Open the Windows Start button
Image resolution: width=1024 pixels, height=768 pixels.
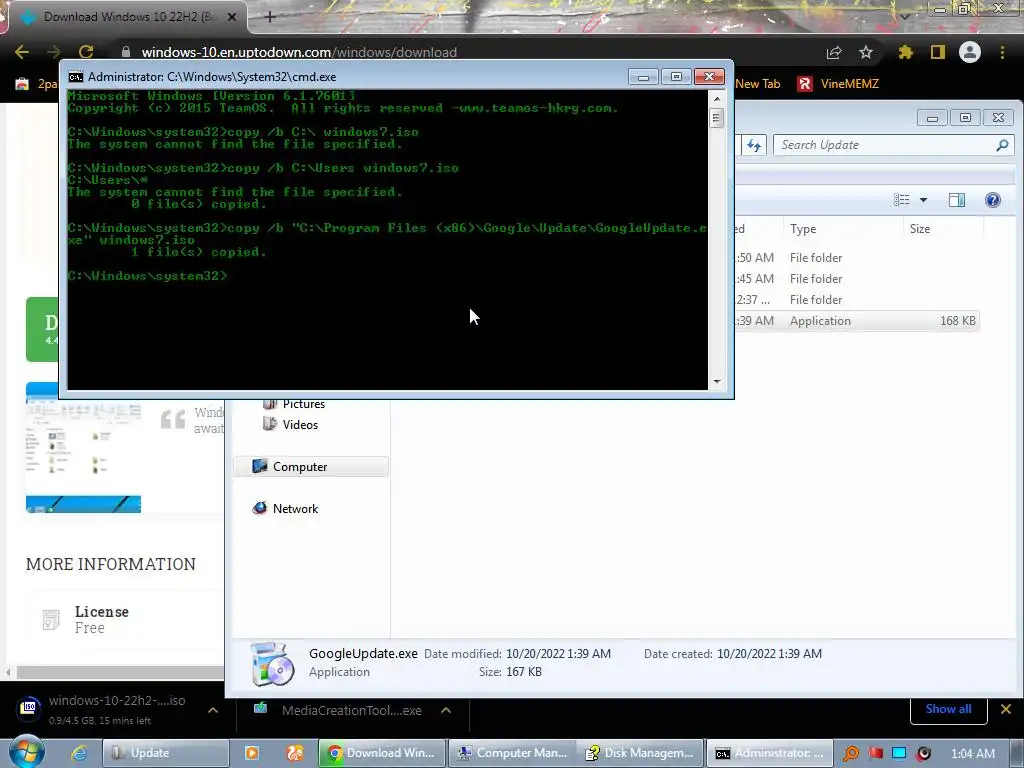[26, 752]
